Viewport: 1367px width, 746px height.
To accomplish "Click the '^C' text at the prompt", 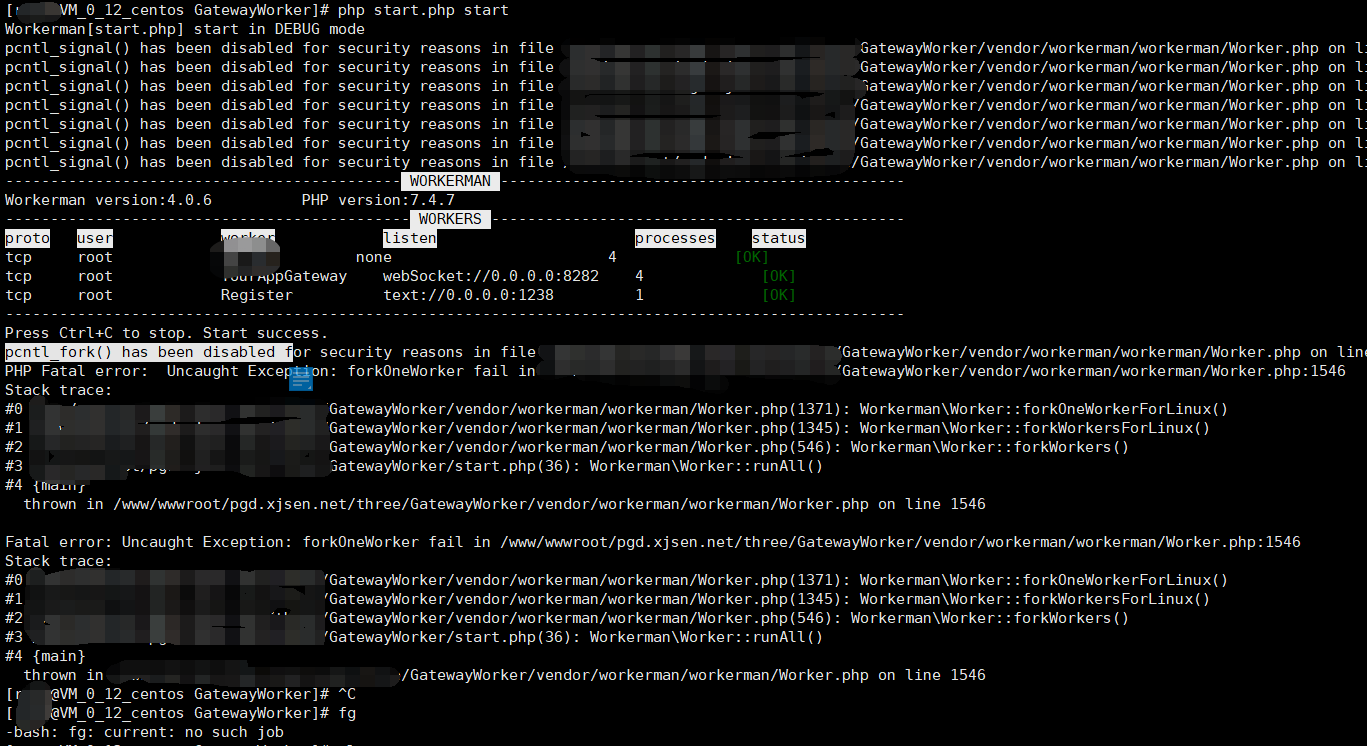I will click(x=347, y=694).
